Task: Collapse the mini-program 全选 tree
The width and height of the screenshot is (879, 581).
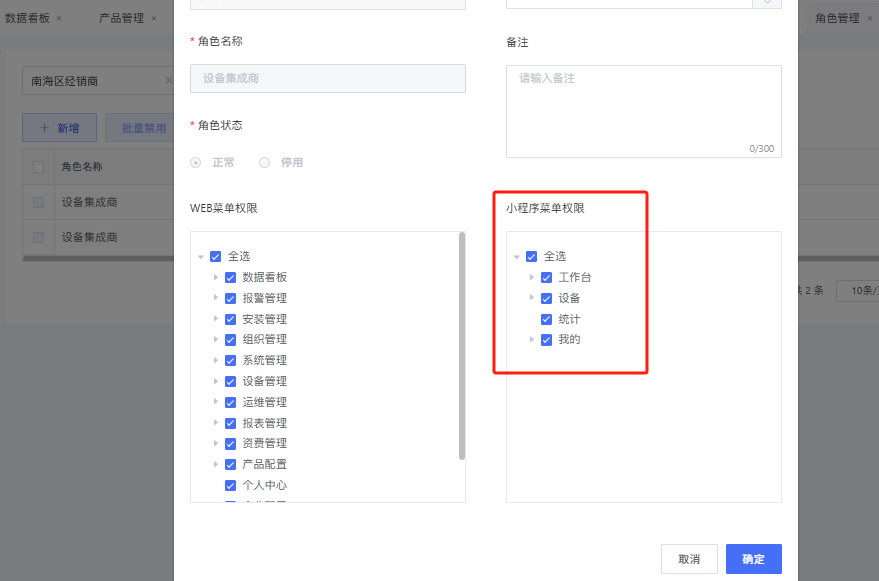Action: tap(516, 257)
